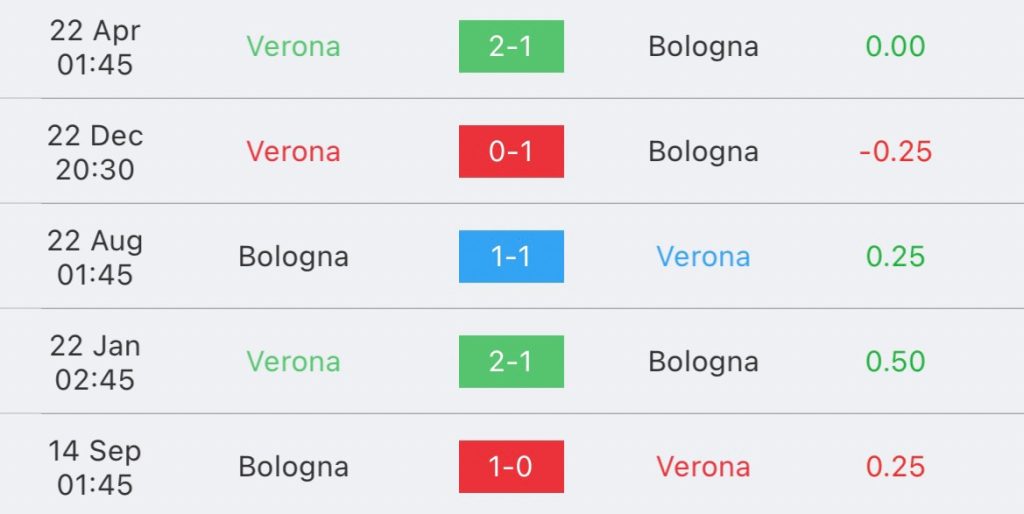This screenshot has width=1024, height=514.
Task: Click red Verona in 14 Sep match
Action: pyautogui.click(x=703, y=467)
